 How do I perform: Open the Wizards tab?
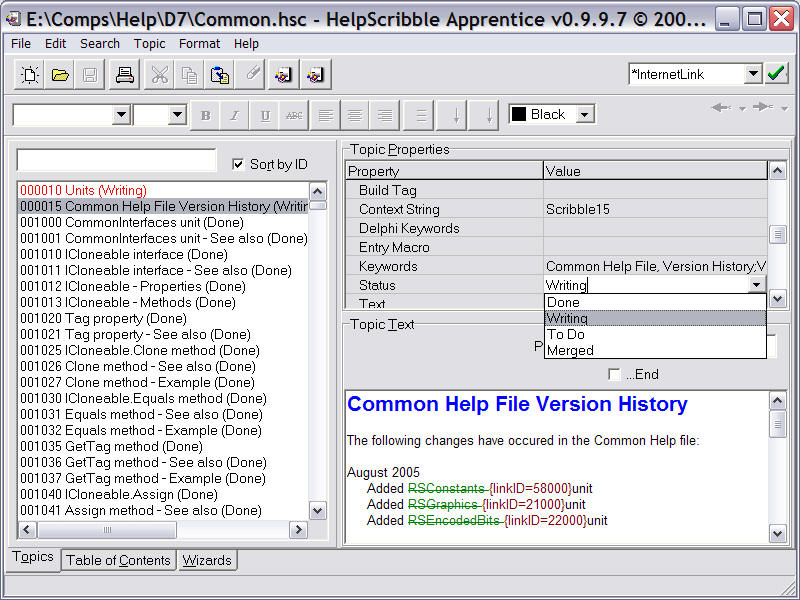click(x=207, y=560)
